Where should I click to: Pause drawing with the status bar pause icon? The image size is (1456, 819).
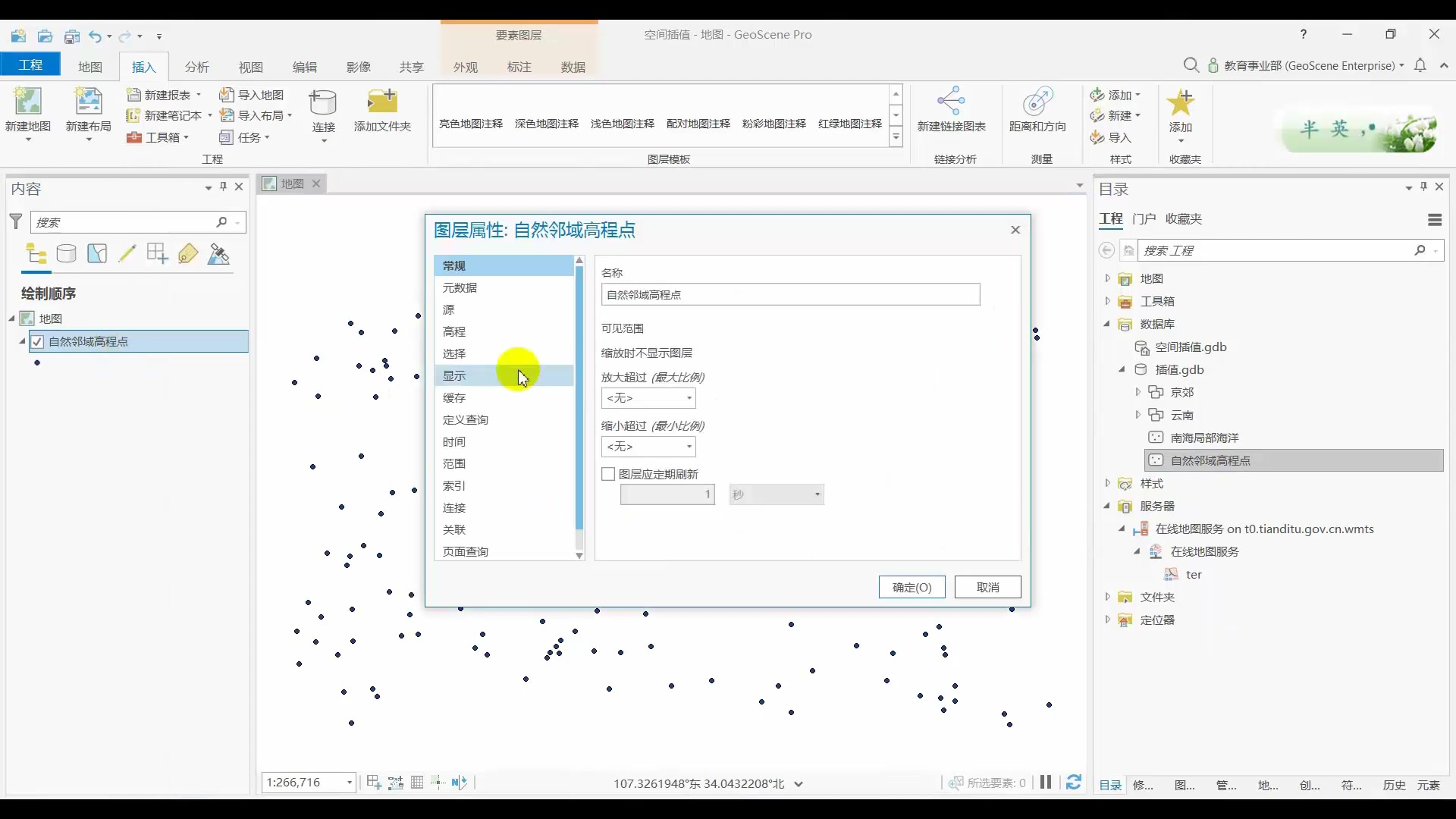tap(1046, 782)
